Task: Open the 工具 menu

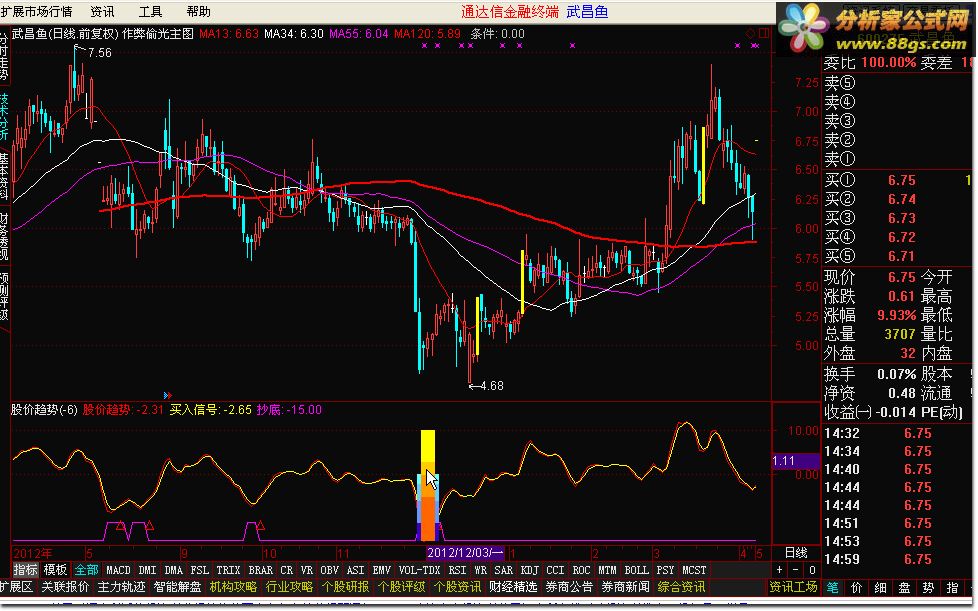Action: coord(150,11)
